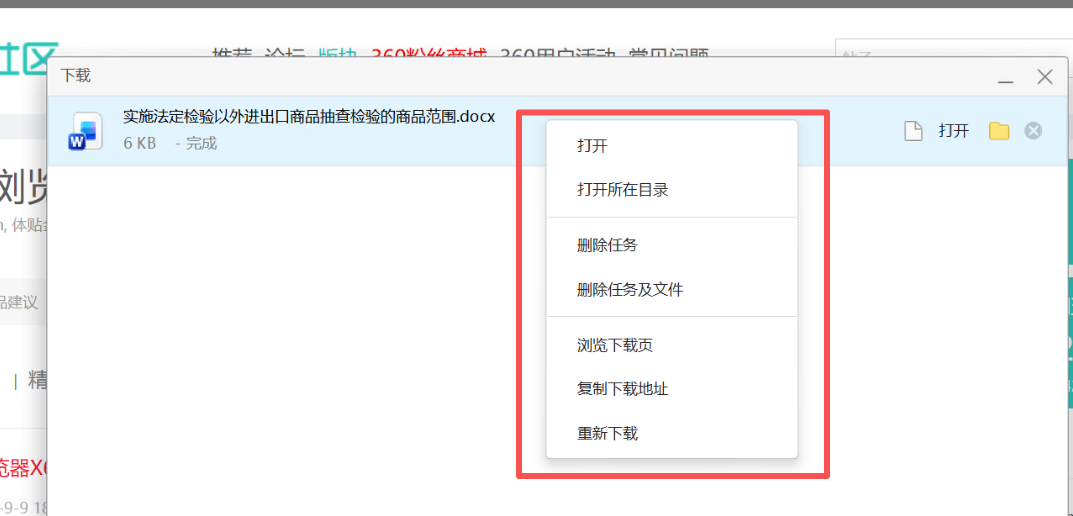
Task: Choose 删除任务及文件 menu entry
Action: [671, 289]
